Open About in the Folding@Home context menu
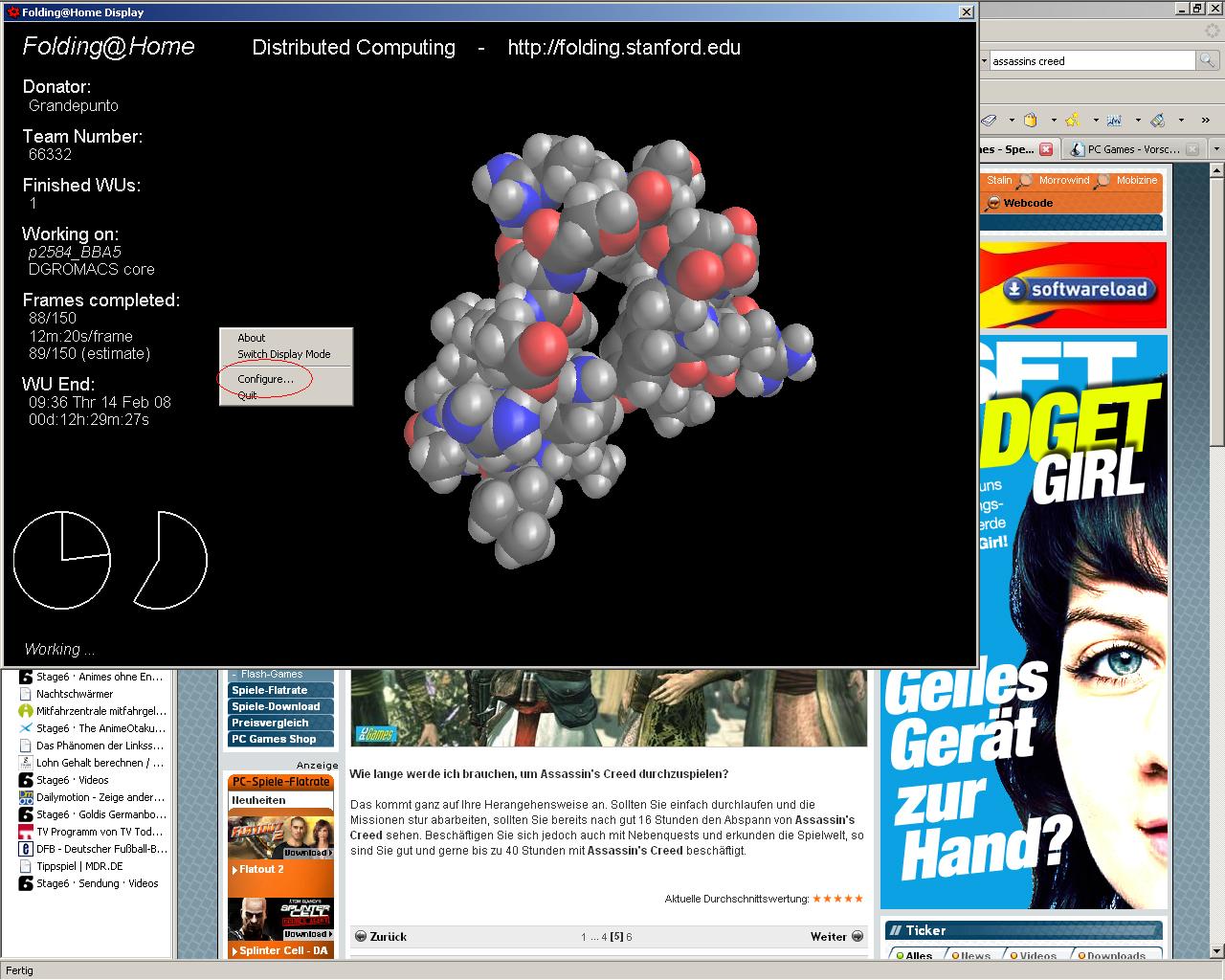The height and width of the screenshot is (980, 1225). click(x=285, y=338)
